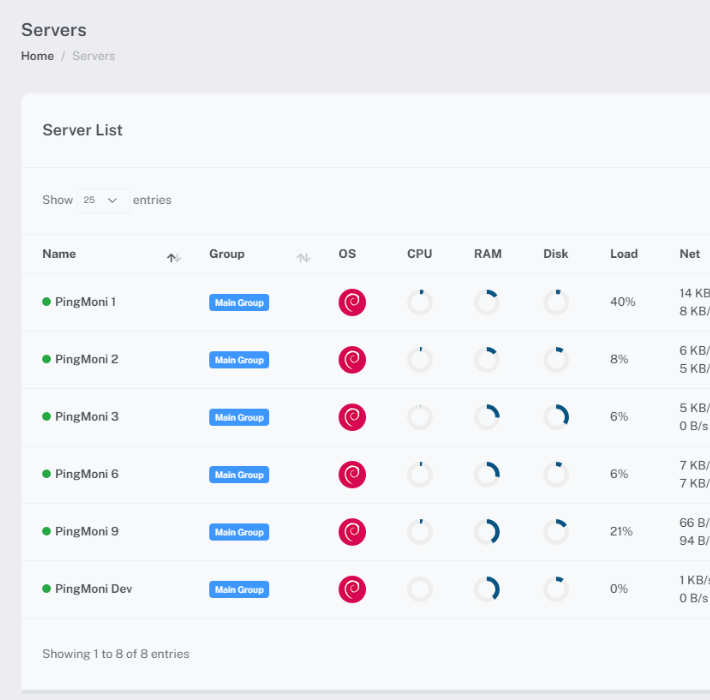710x700 pixels.
Task: Click Main Group badge for PingMoni 1
Action: [x=239, y=303]
